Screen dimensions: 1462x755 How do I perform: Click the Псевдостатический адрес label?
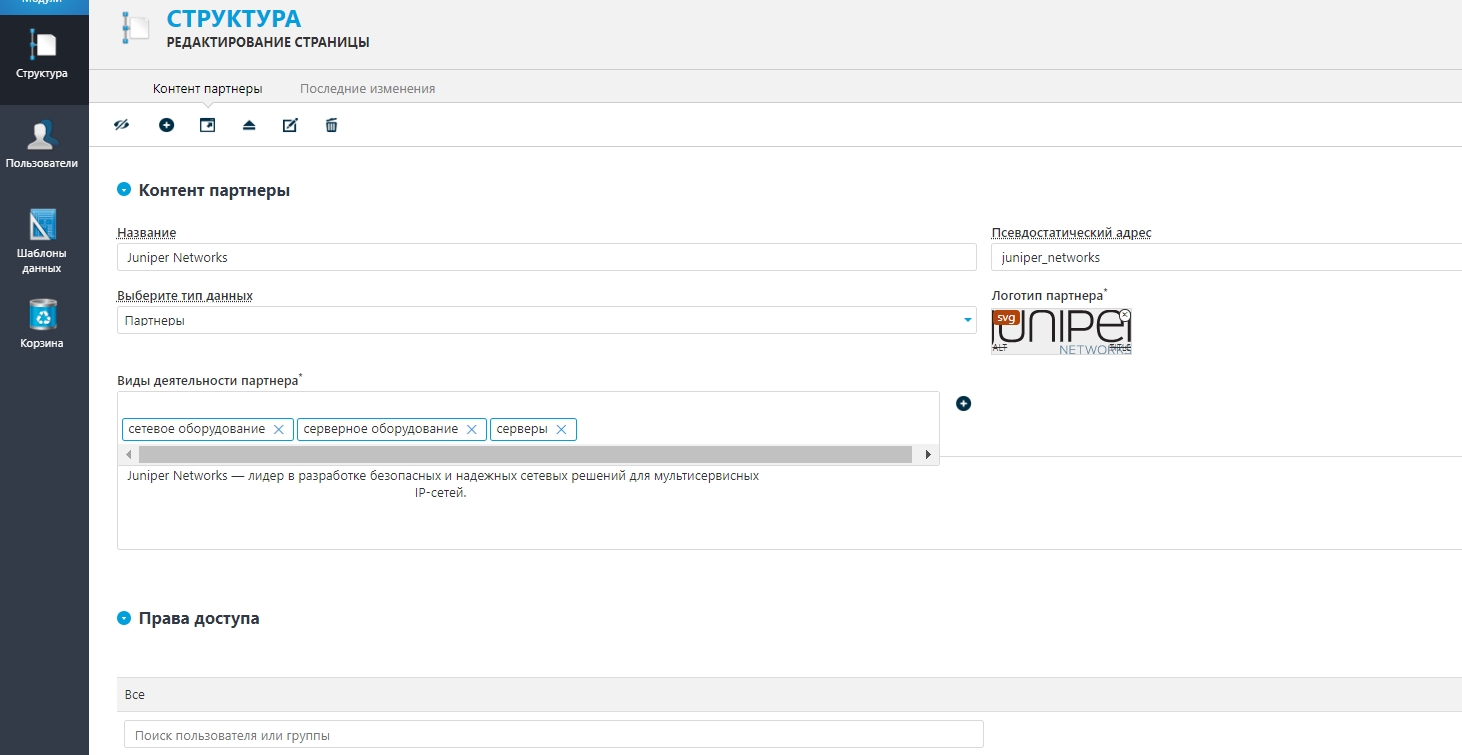click(1071, 232)
